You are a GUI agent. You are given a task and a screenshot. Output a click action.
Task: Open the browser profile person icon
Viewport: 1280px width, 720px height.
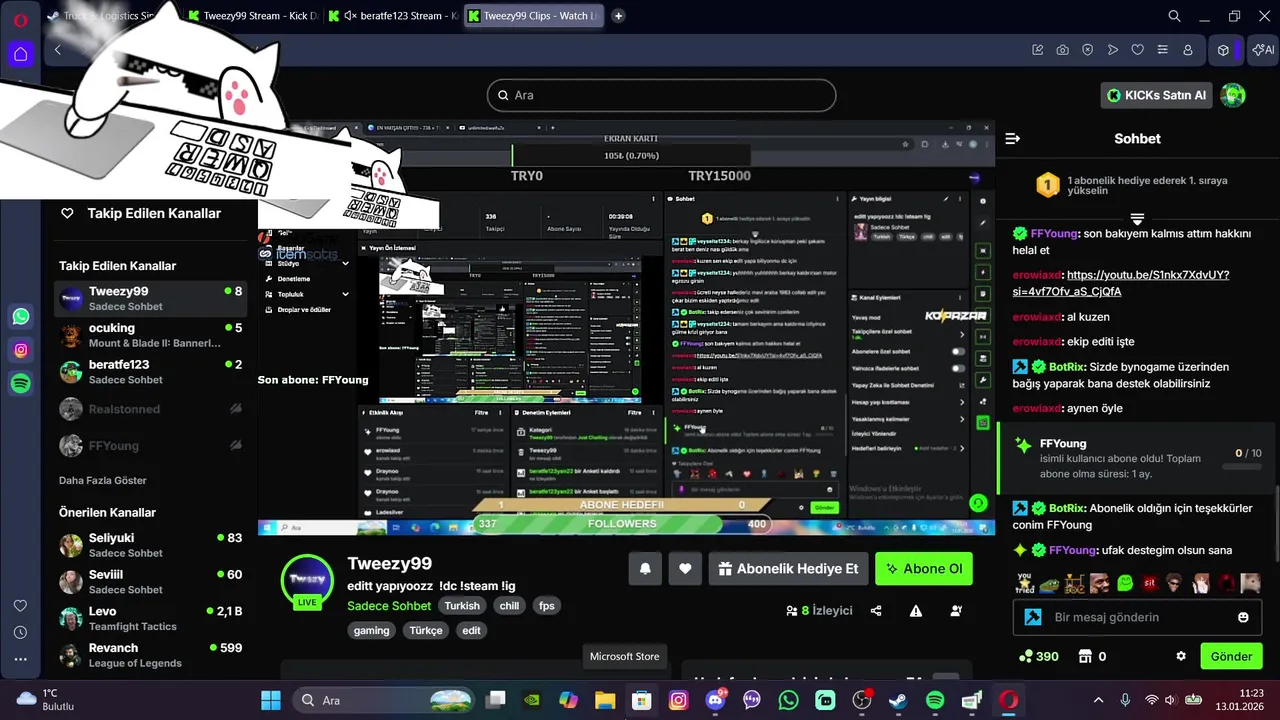click(1188, 50)
